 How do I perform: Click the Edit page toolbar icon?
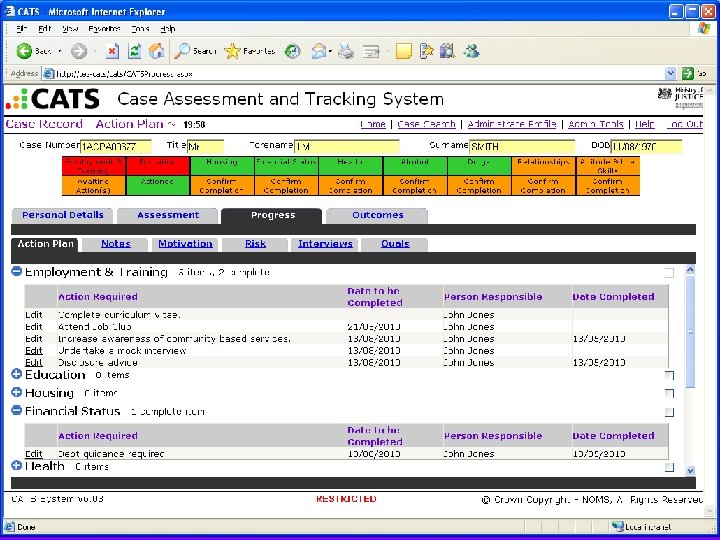pos(371,51)
